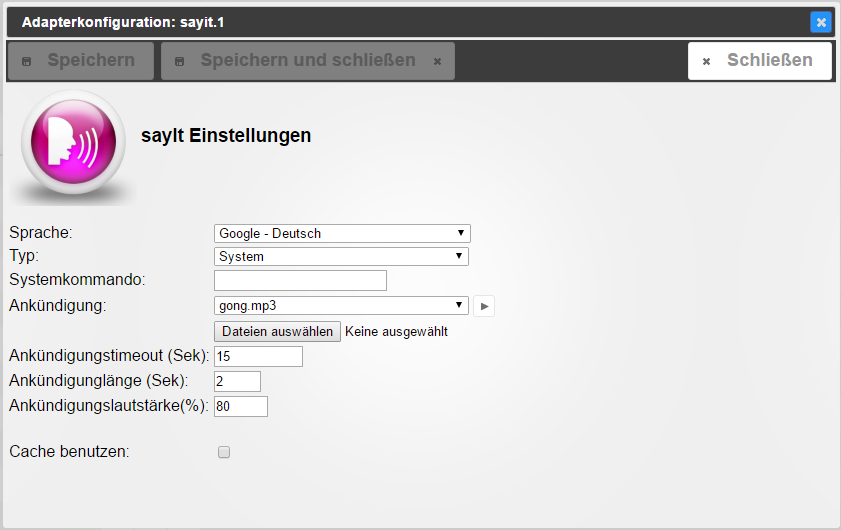
Task: Click the Ankündigunglänge field
Action: click(x=237, y=381)
